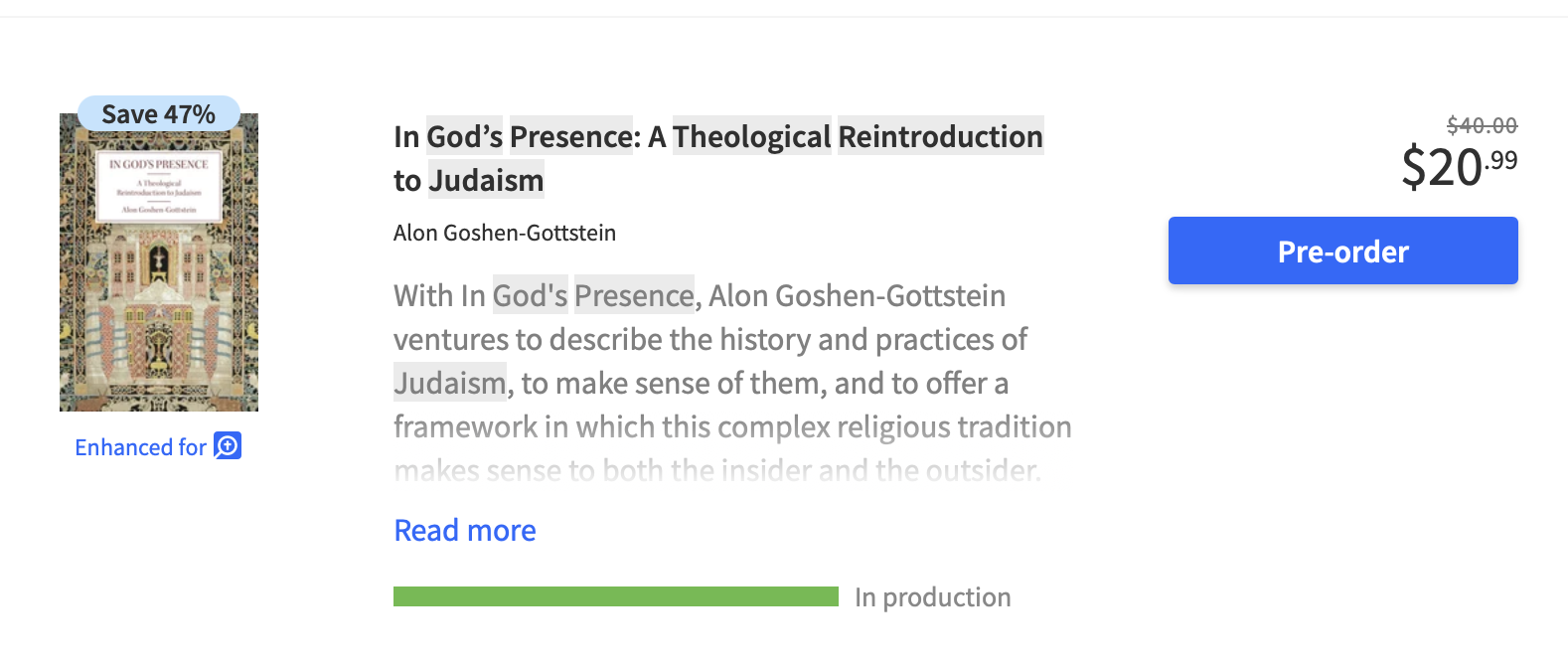Viewport: 1568px width, 670px height.
Task: Click the blue icon beside Enhanced for
Action: tap(229, 446)
